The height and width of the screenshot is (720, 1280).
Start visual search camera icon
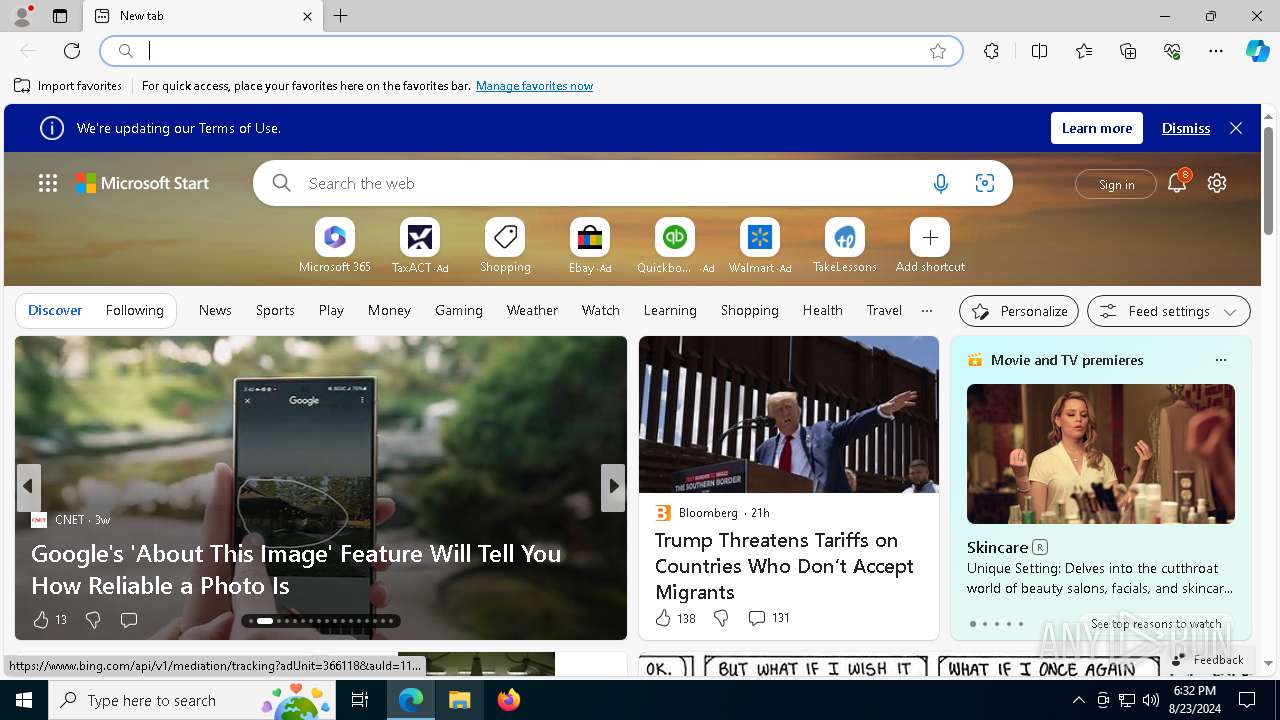tap(985, 183)
